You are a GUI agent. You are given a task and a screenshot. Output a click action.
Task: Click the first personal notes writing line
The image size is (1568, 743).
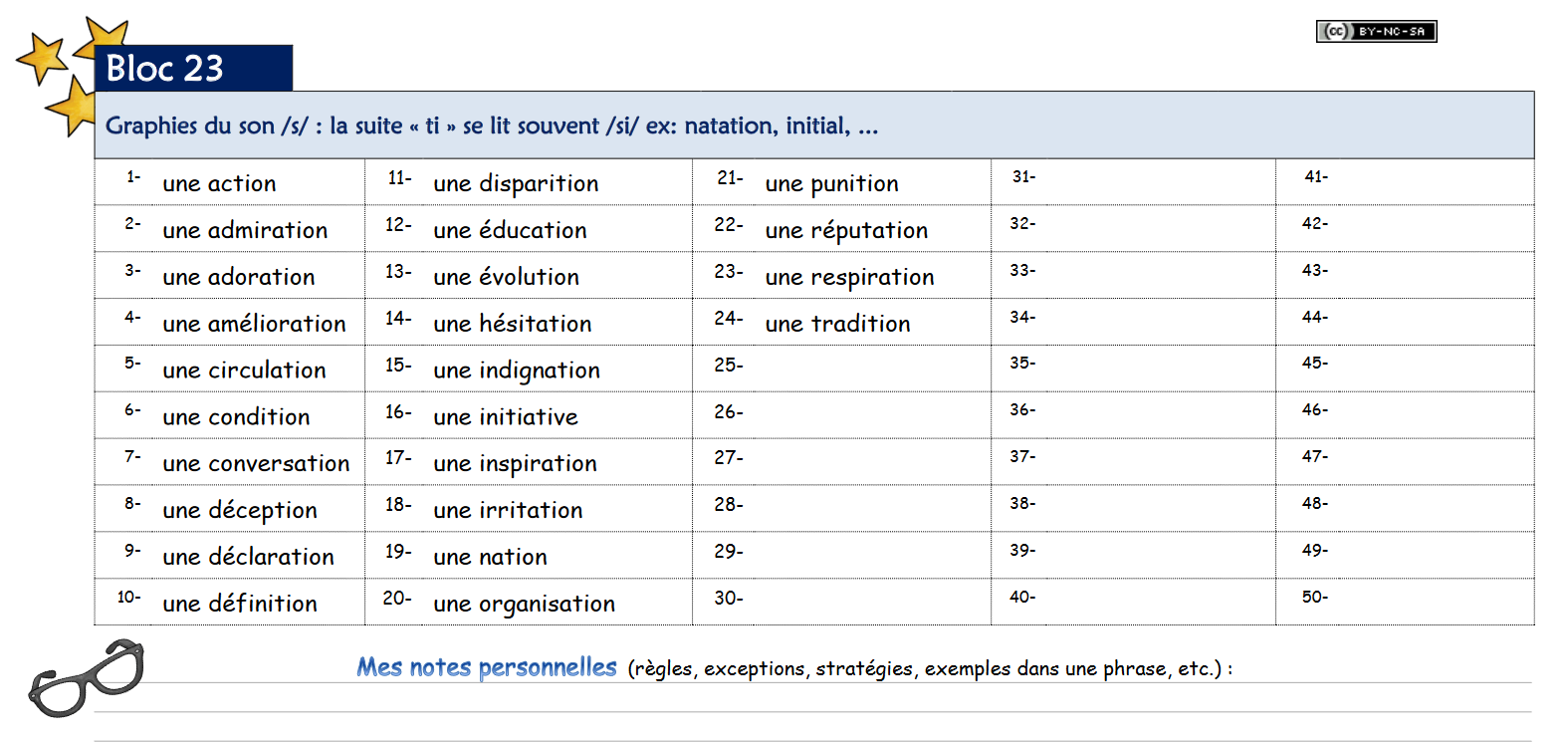click(812, 697)
